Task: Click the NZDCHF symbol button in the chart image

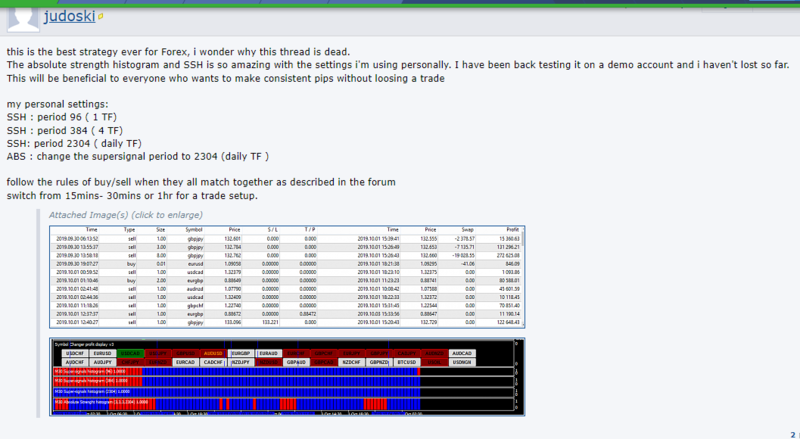Action: (x=352, y=362)
